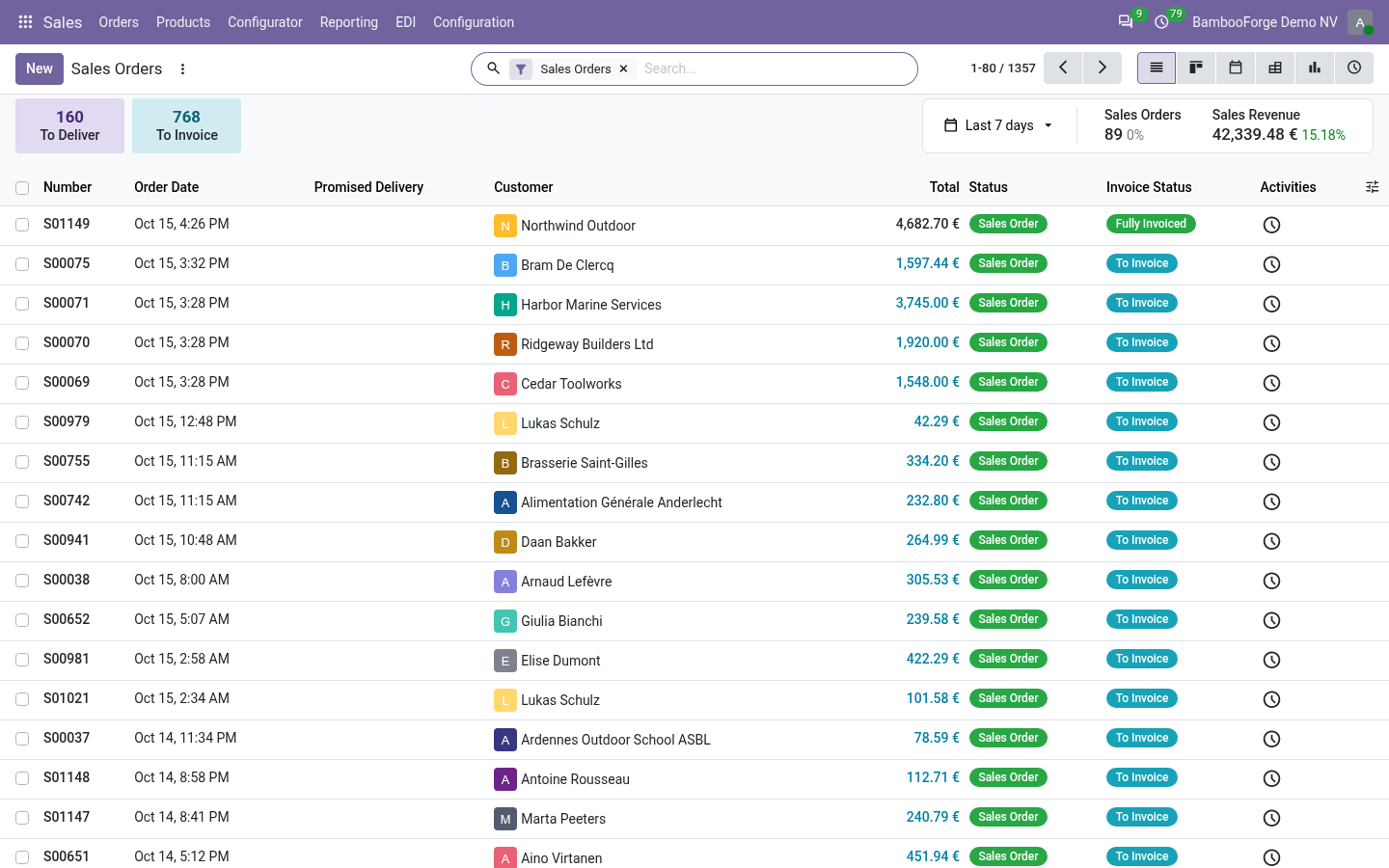
Task: Tick the checkbox for order S01021
Action: [22, 699]
